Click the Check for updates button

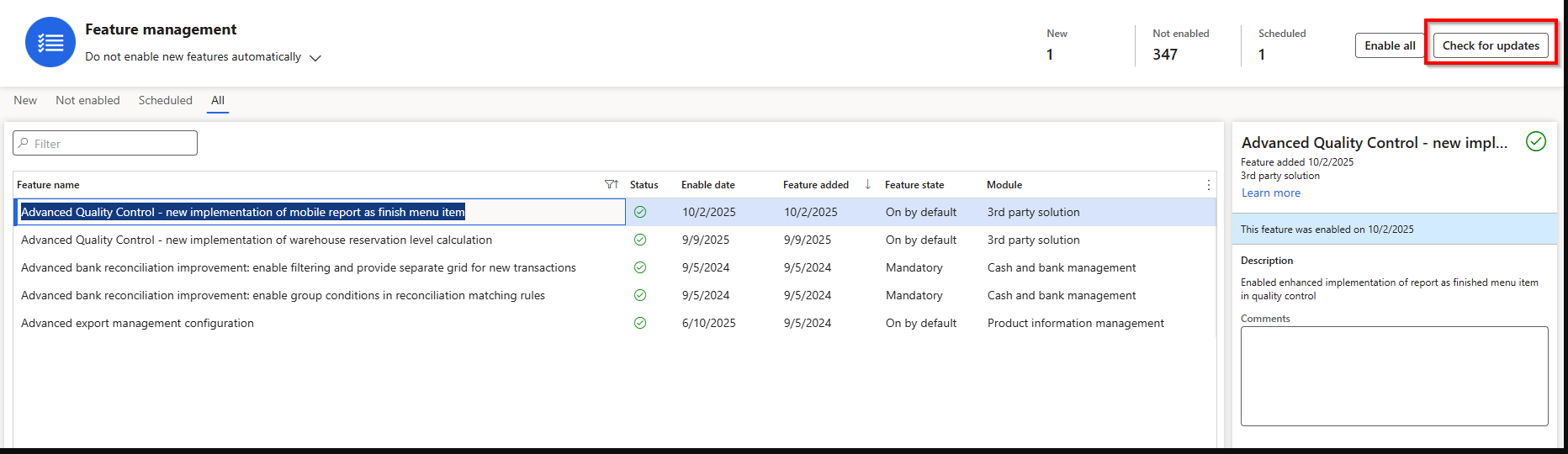(x=1491, y=45)
